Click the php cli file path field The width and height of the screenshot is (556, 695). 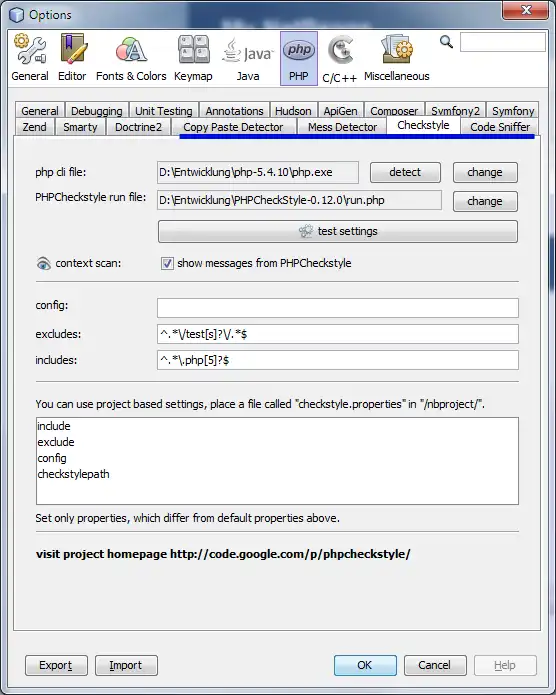point(258,172)
